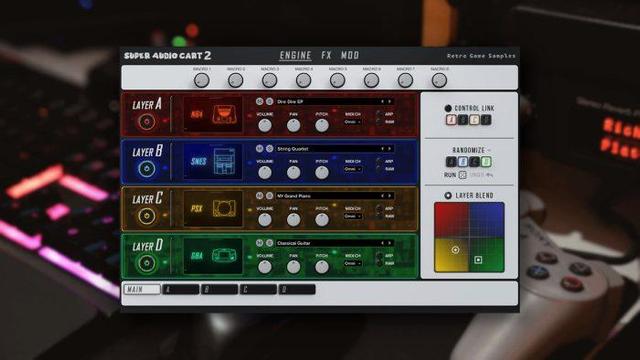Open the MIDI CH Omni dropdown on Layer A
Screen dimensions: 640x360
point(353,122)
